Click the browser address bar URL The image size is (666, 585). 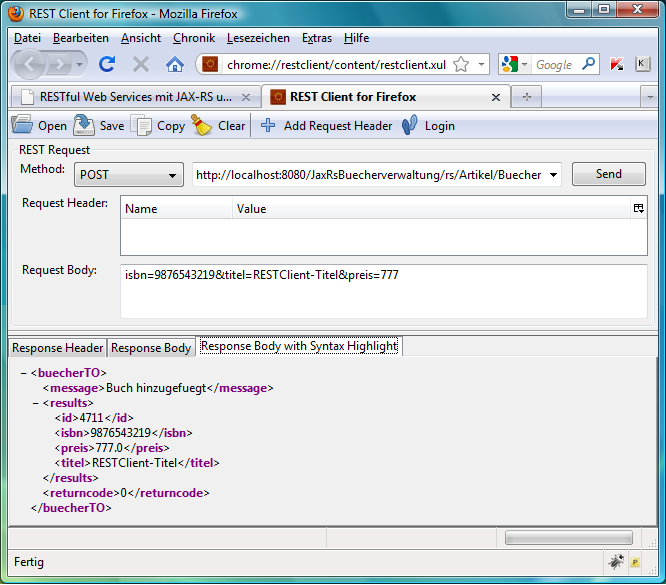click(x=336, y=65)
